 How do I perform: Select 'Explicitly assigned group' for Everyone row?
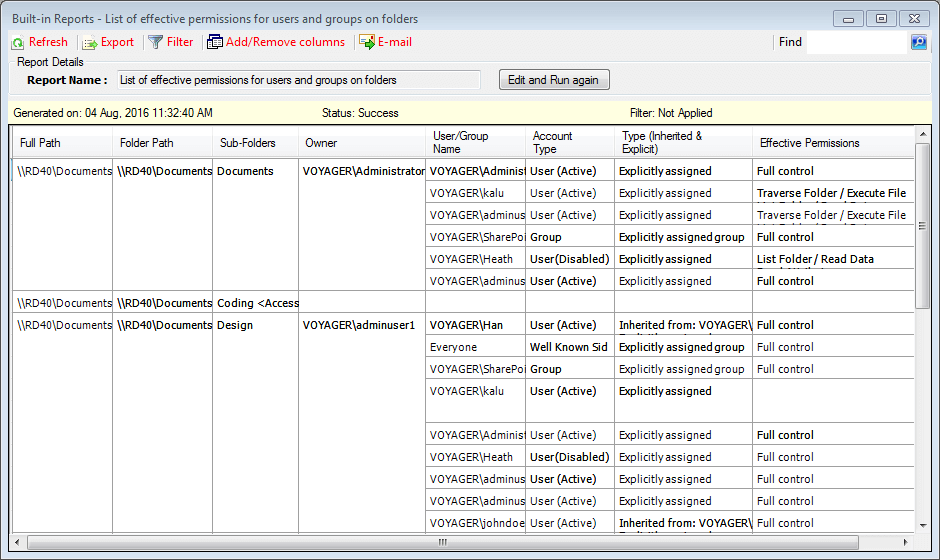click(x=682, y=347)
